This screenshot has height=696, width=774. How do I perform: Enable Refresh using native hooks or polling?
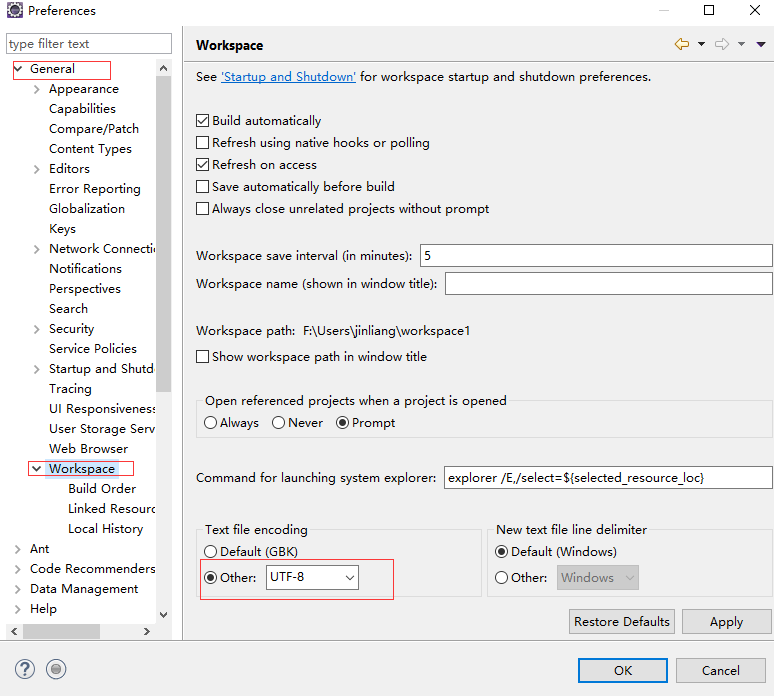tap(202, 143)
